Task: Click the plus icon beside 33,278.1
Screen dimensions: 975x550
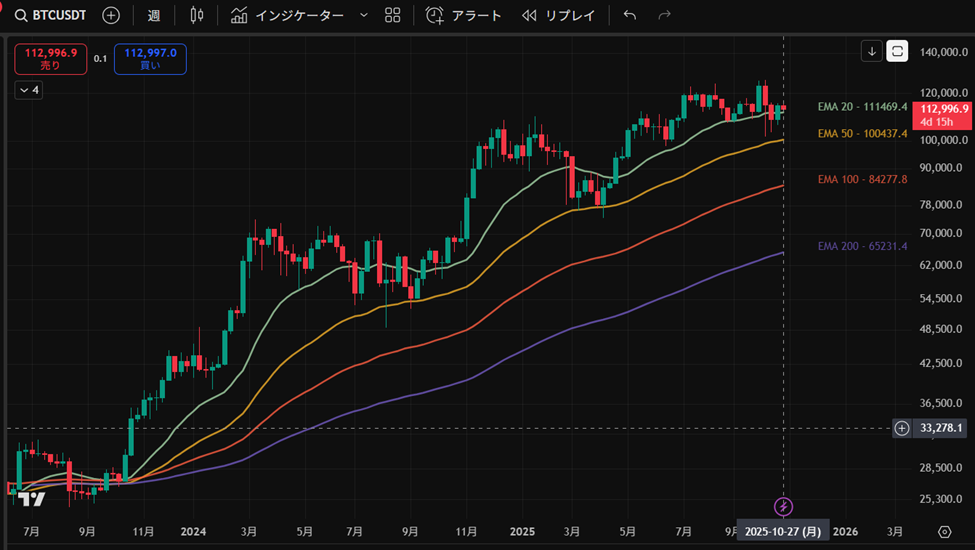Action: (x=902, y=428)
